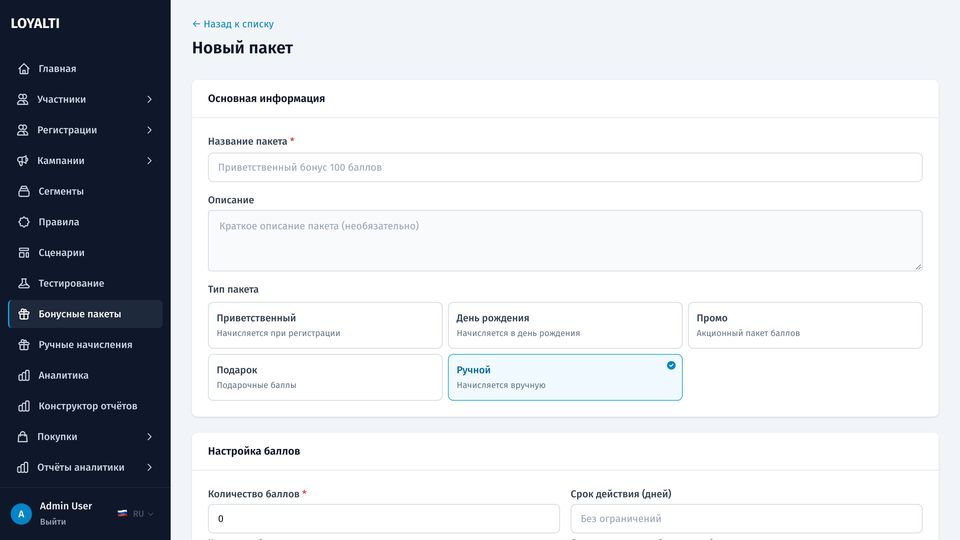This screenshot has height=540, width=960.
Task: Go back via Назад к списку link
Action: pyautogui.click(x=233, y=24)
